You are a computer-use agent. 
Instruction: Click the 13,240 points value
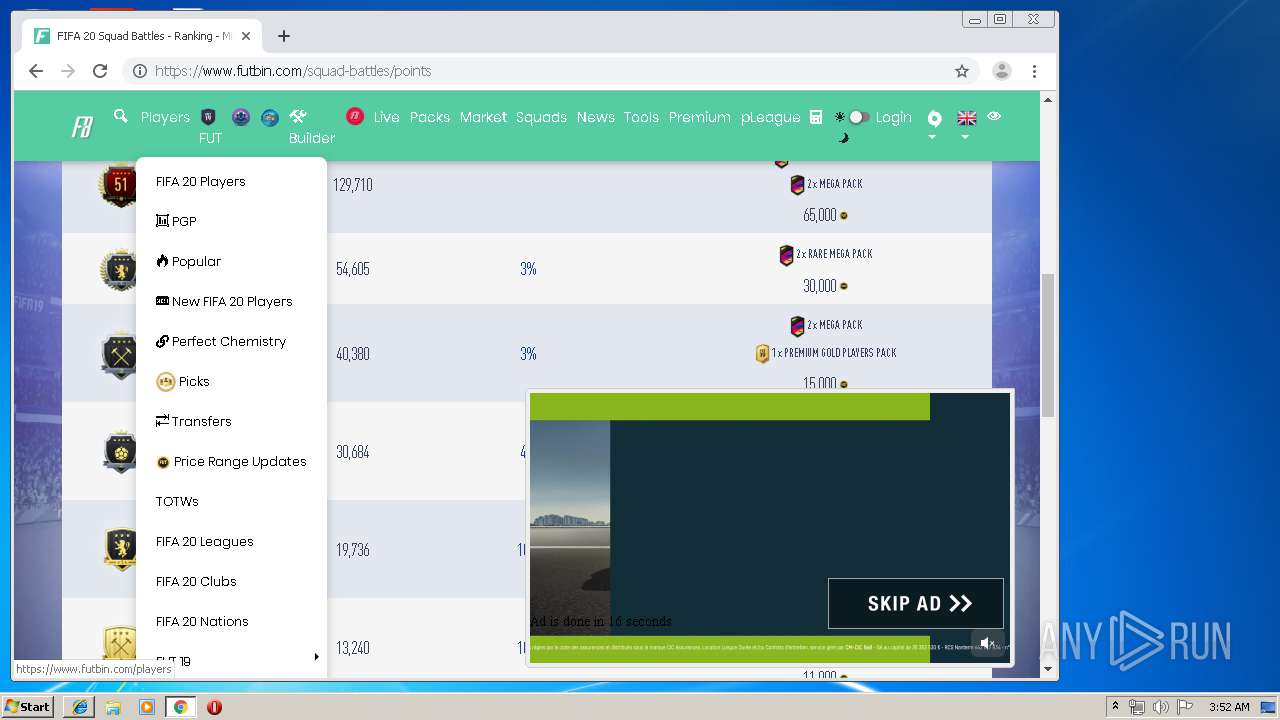(353, 648)
